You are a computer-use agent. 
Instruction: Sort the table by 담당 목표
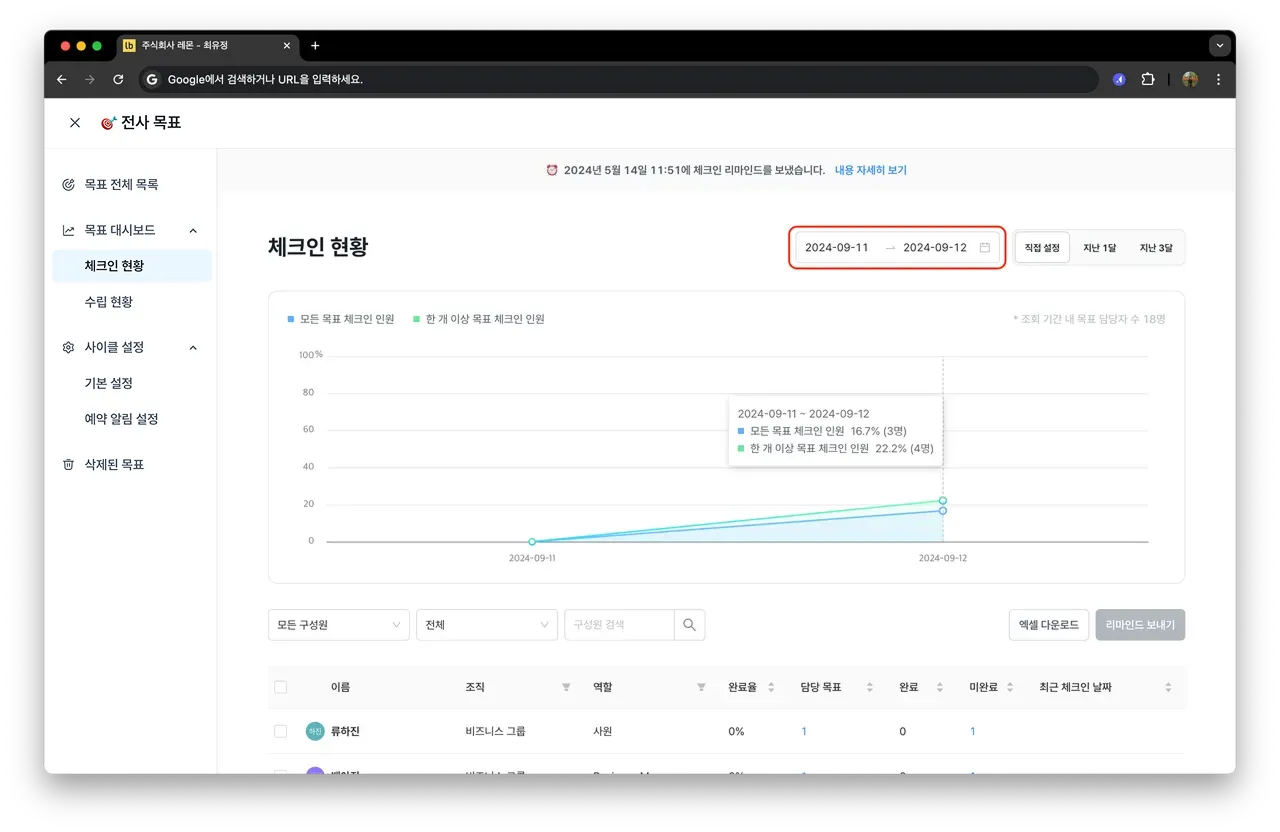[869, 688]
